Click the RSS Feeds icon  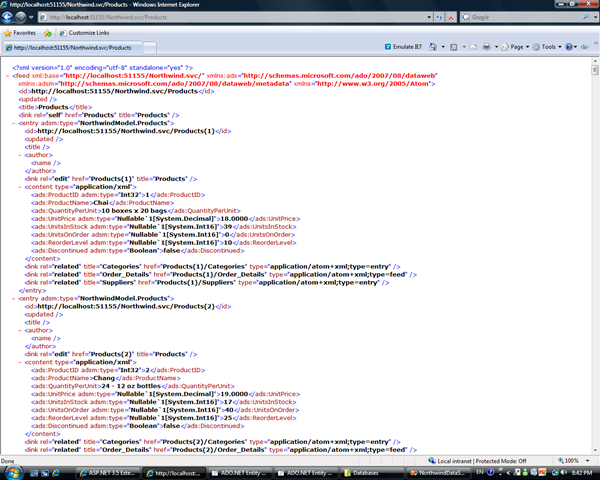454,47
